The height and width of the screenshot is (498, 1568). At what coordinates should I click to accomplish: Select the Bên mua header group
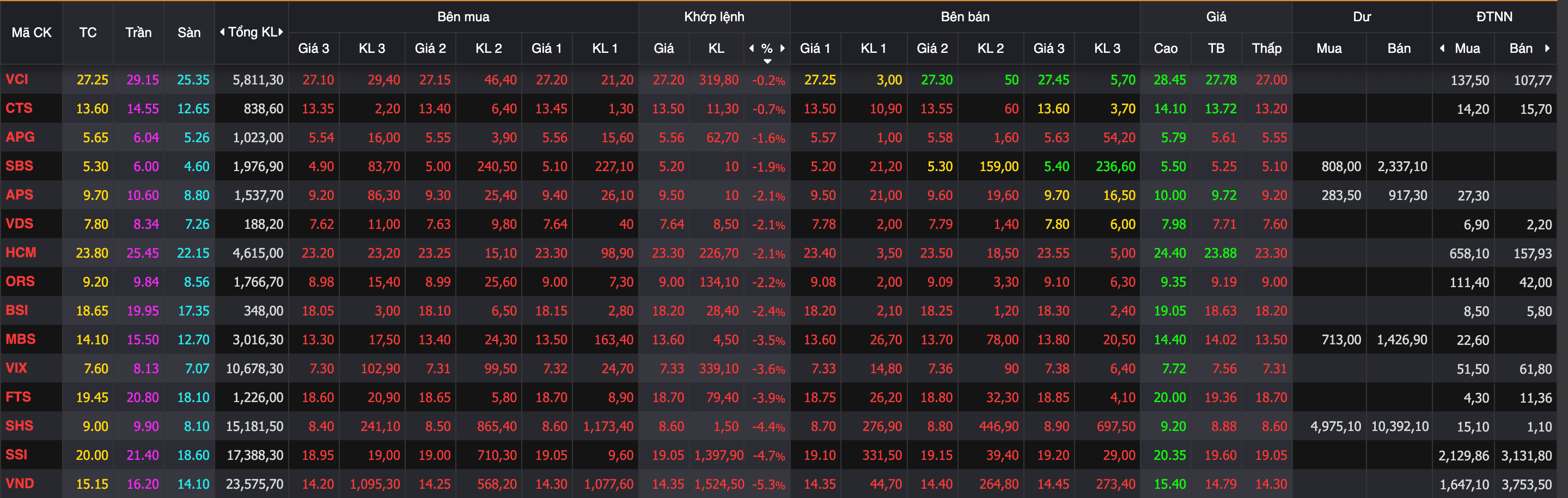[x=463, y=17]
